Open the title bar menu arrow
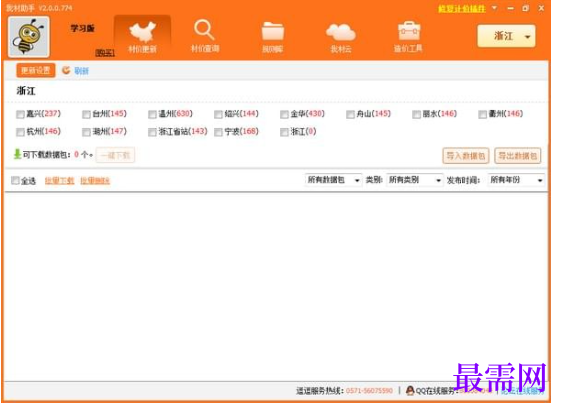Viewport: 565px width, 409px height. 494,8
